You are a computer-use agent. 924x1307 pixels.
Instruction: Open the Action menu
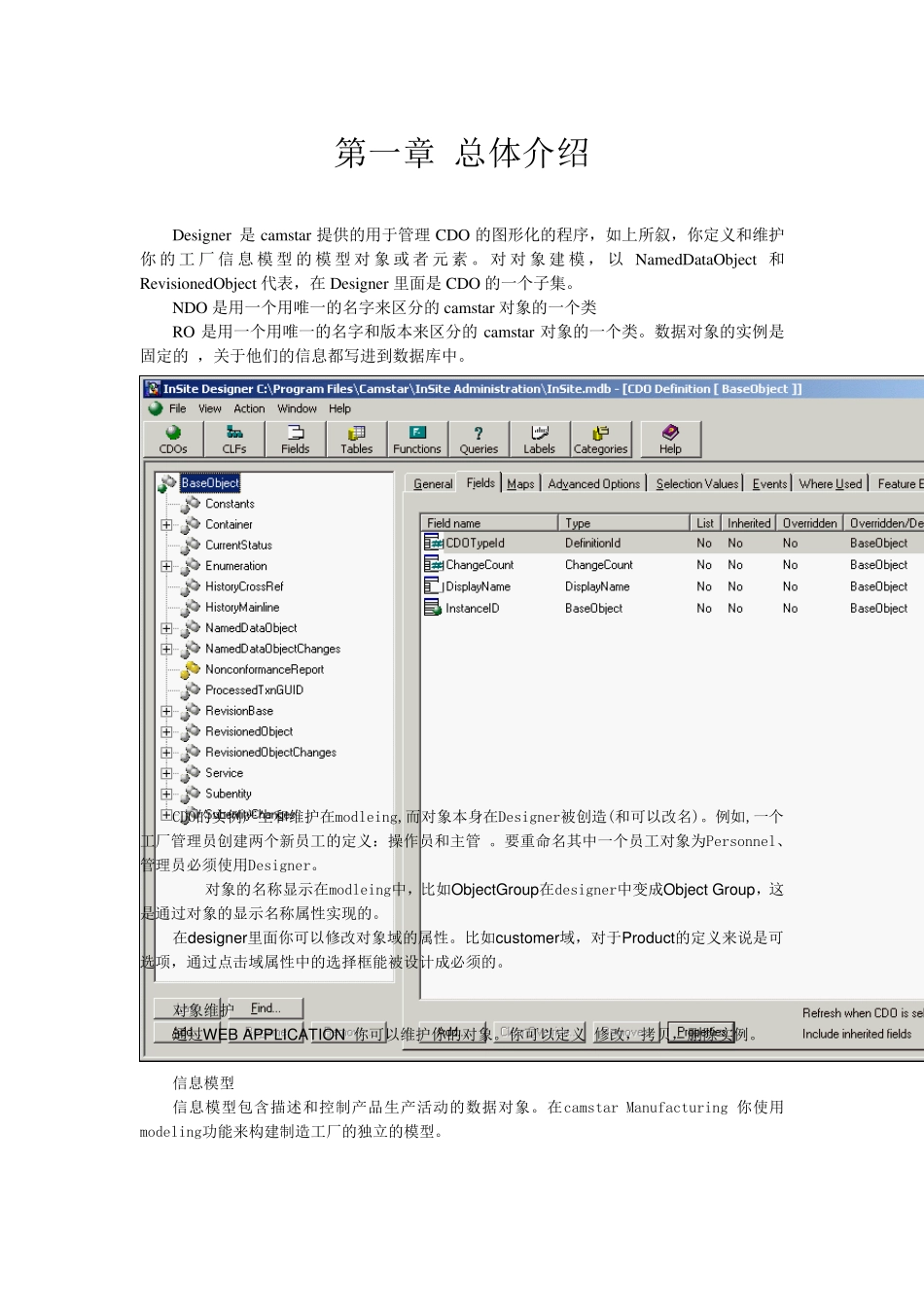(249, 408)
